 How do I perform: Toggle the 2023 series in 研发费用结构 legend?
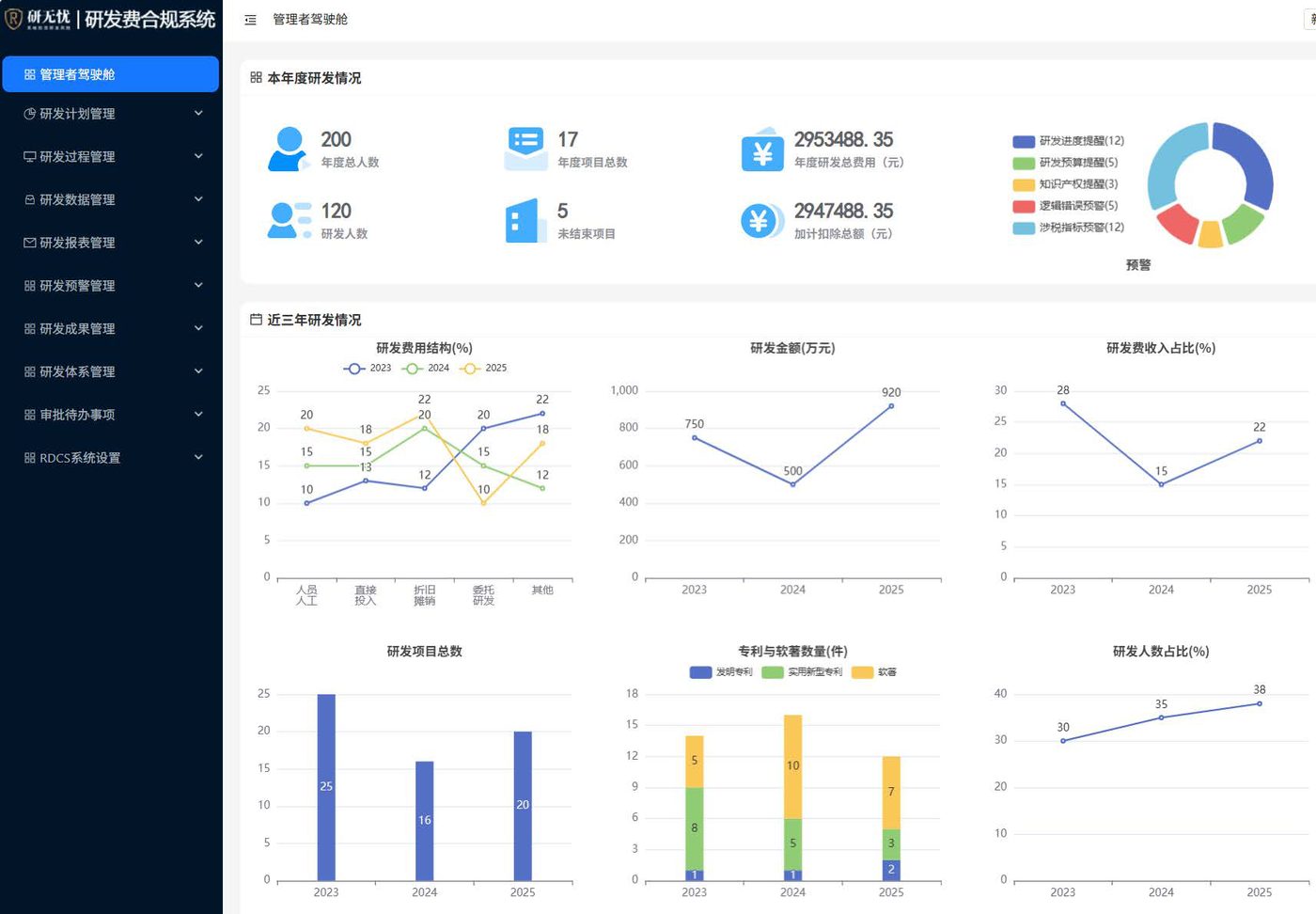coord(368,369)
